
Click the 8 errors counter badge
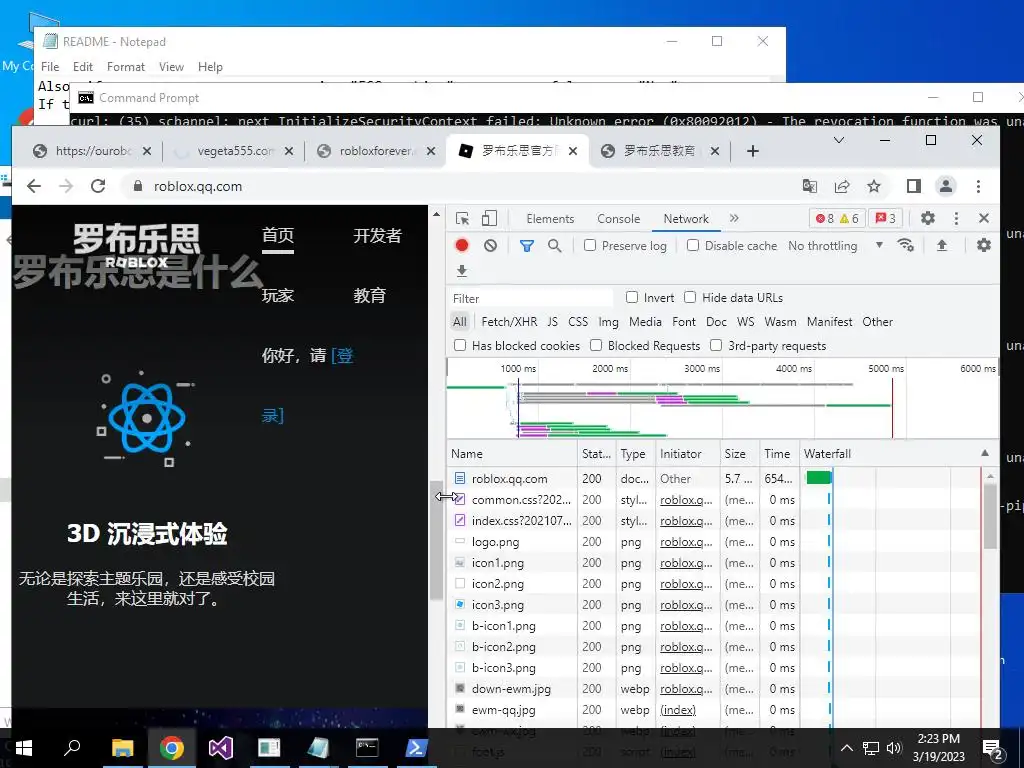pyautogui.click(x=825, y=218)
